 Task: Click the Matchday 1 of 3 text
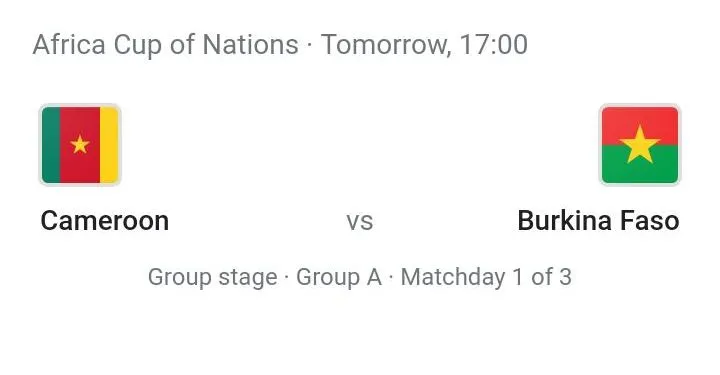pyautogui.click(x=486, y=278)
